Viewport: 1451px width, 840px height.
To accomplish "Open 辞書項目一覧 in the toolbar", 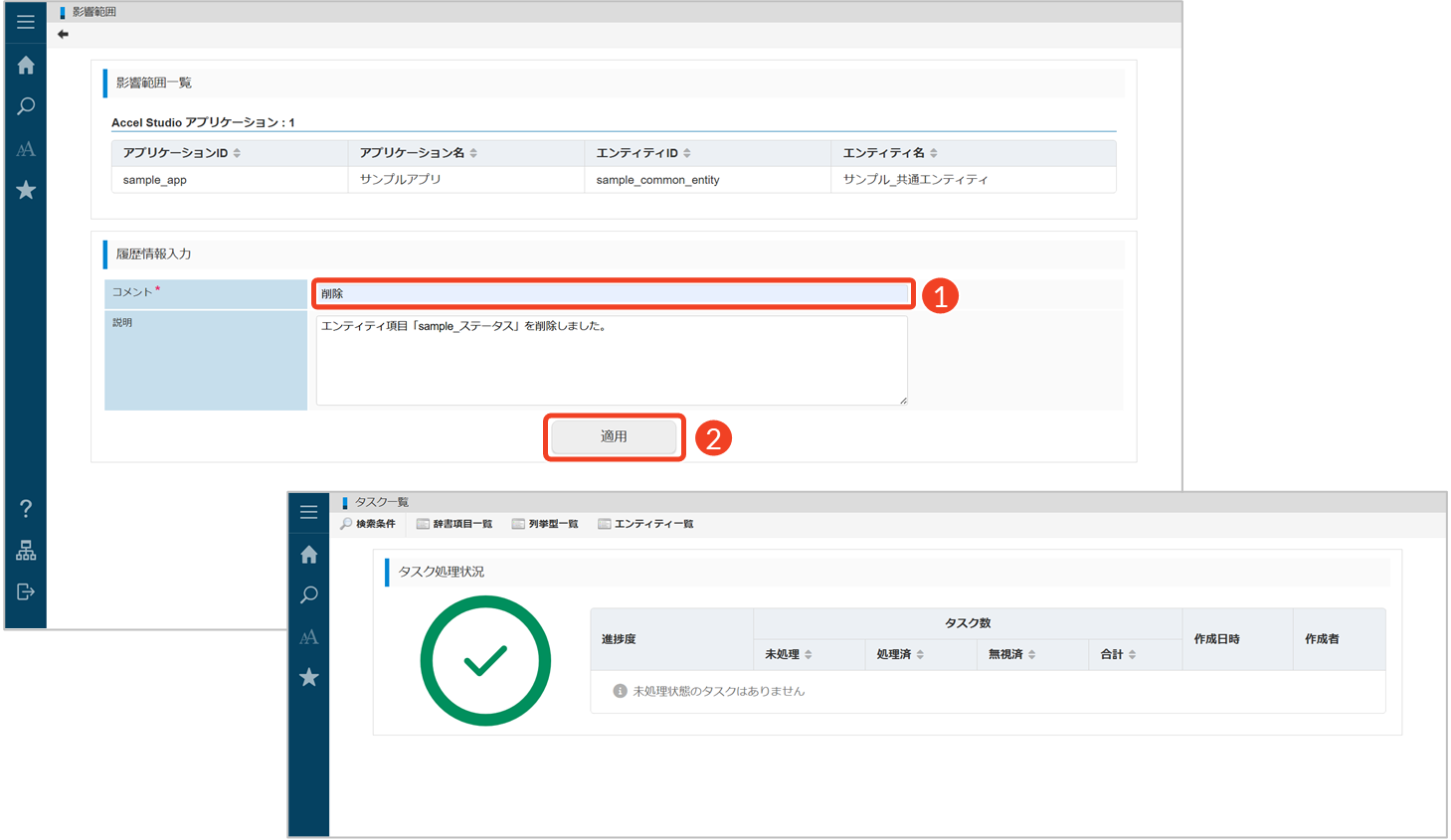I will (x=454, y=524).
